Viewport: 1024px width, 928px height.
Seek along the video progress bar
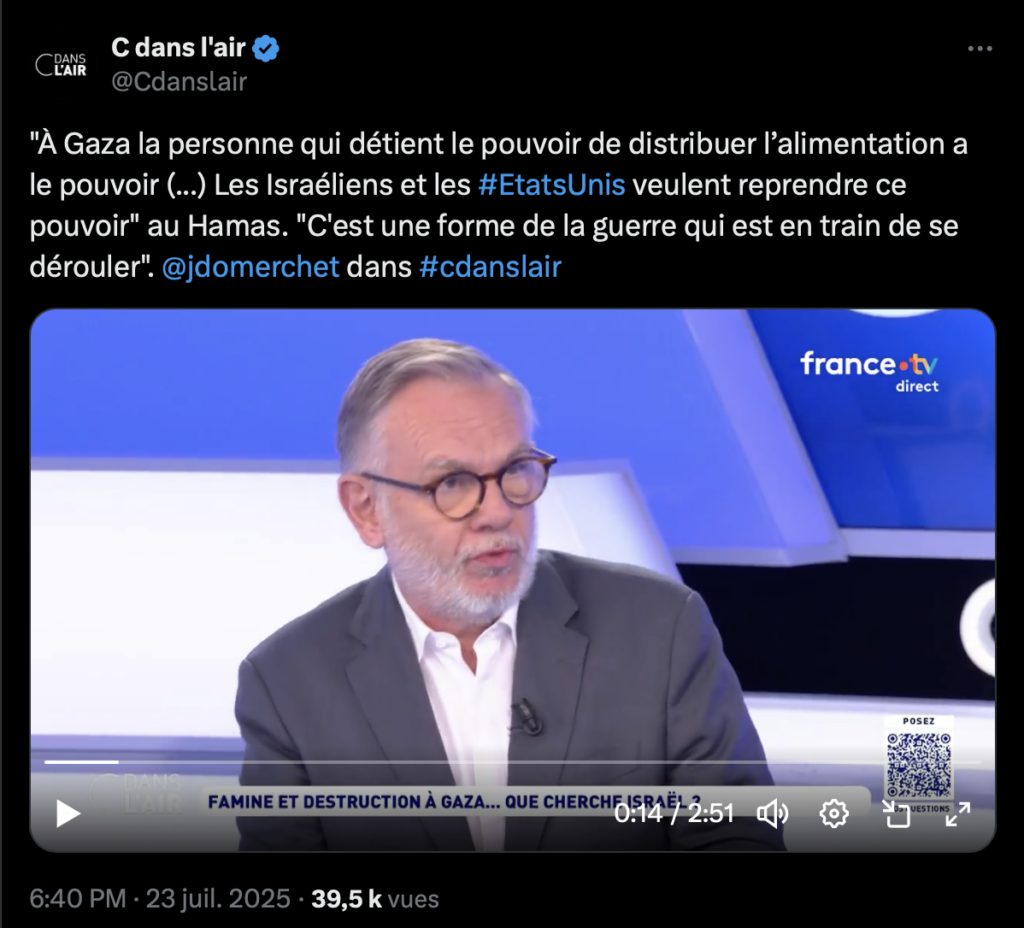point(512,762)
